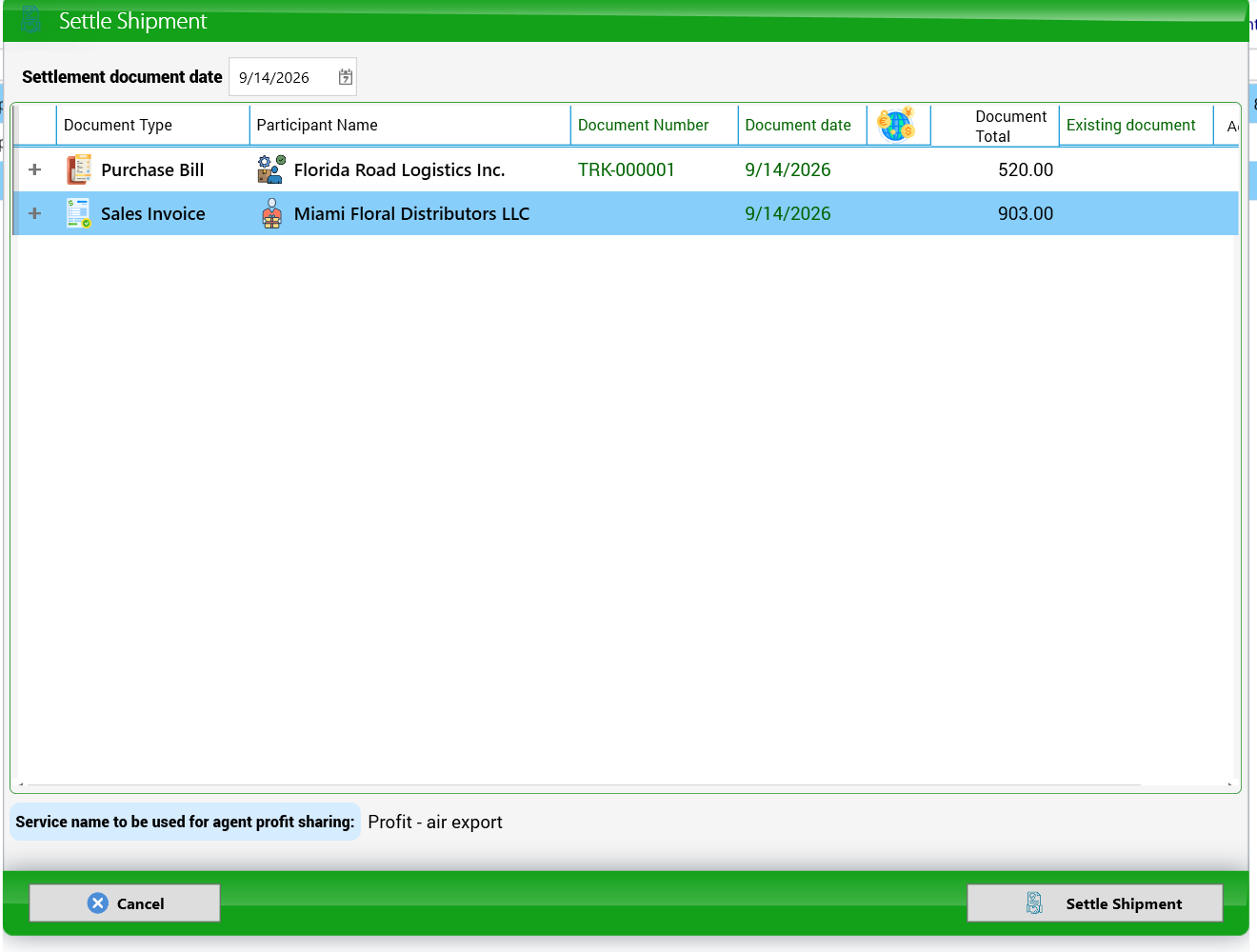The image size is (1257, 952).
Task: Sort by Document date column header
Action: click(802, 125)
